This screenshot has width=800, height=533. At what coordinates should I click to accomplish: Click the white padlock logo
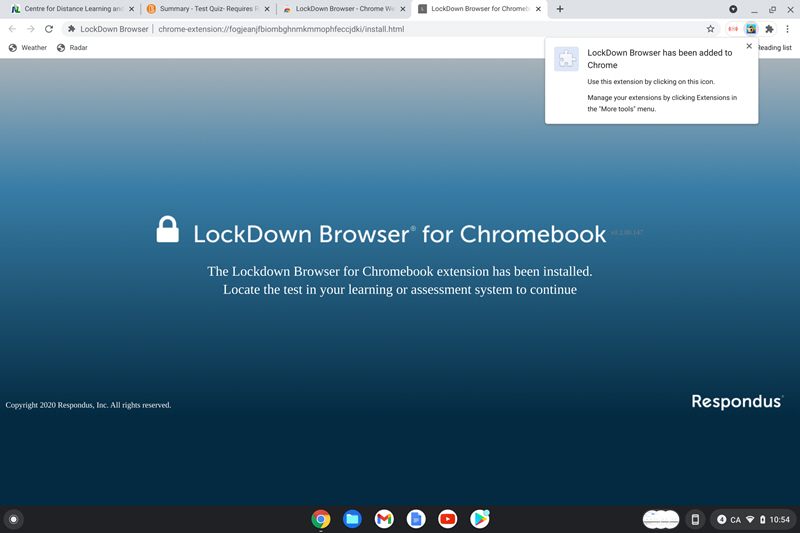click(167, 229)
